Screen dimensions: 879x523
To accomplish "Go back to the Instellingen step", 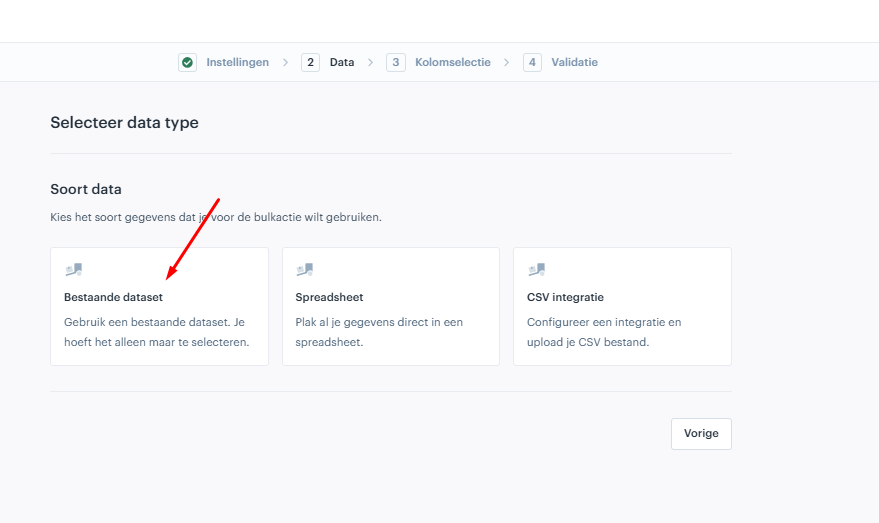I will click(x=237, y=62).
